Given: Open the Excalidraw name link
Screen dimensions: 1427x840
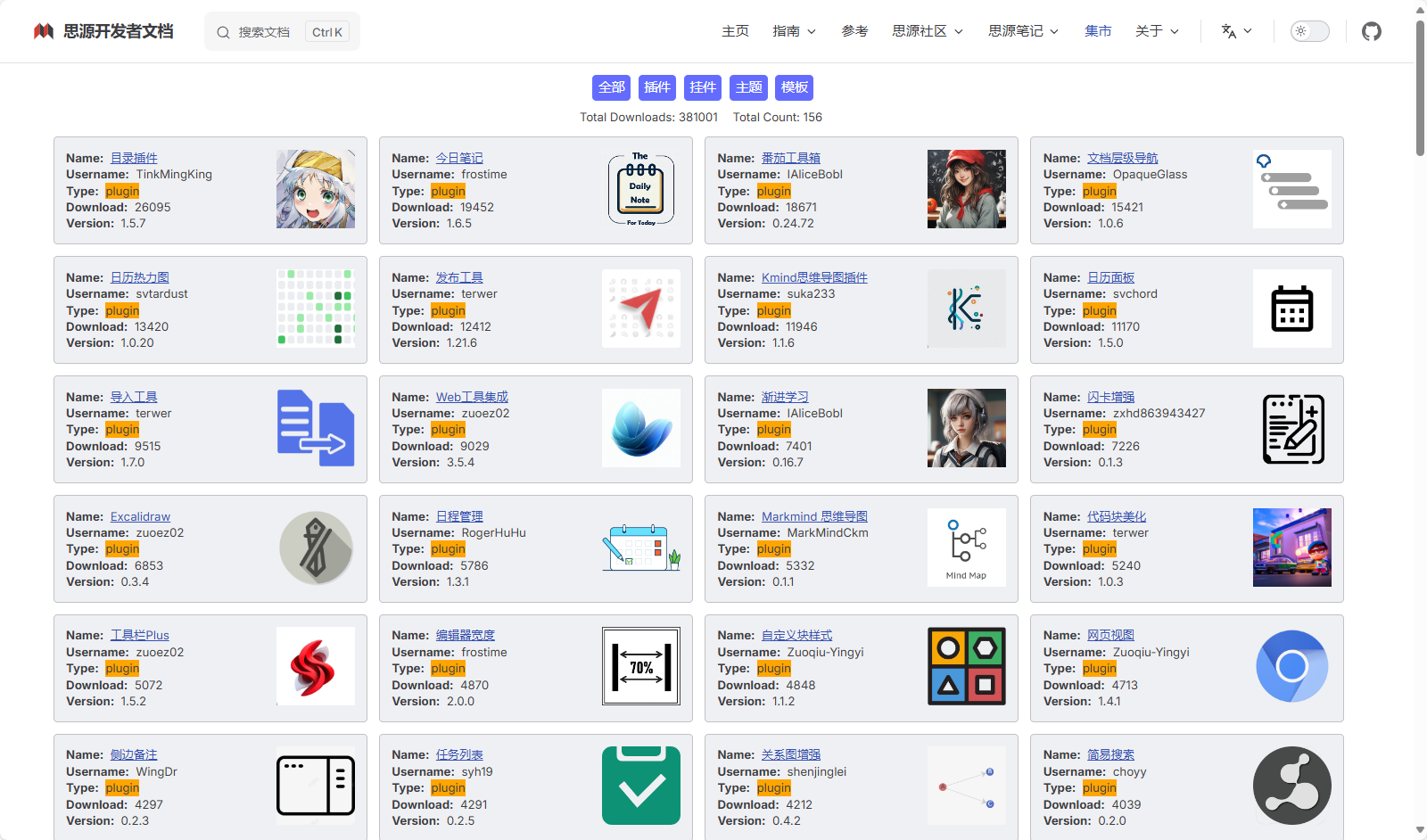Looking at the screenshot, I should 140,516.
